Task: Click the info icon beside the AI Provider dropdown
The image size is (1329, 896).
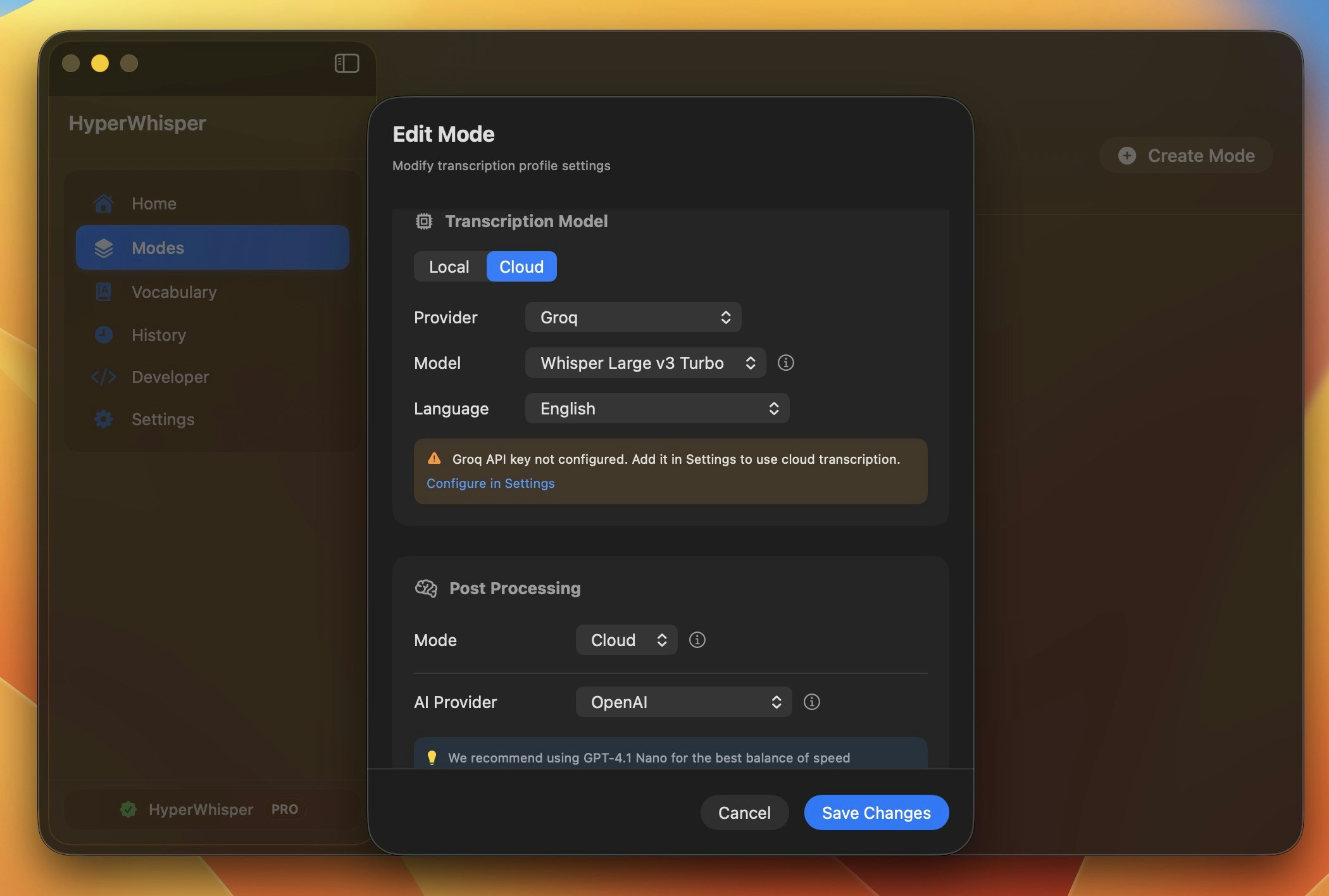Action: (x=811, y=702)
